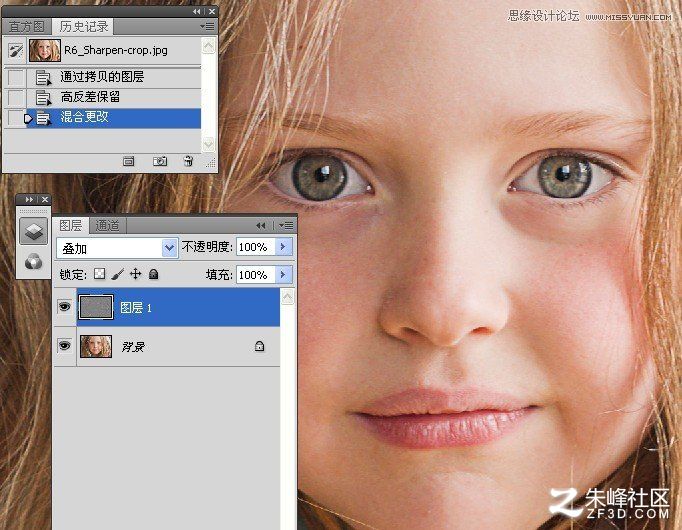Delete current history state with trash icon
The width and height of the screenshot is (682, 530).
(188, 161)
